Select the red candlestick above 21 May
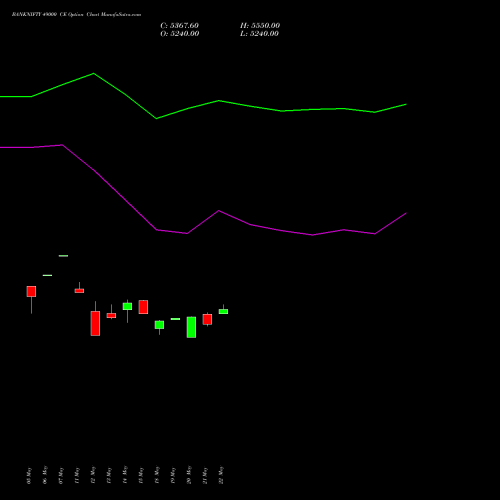 pos(207,319)
